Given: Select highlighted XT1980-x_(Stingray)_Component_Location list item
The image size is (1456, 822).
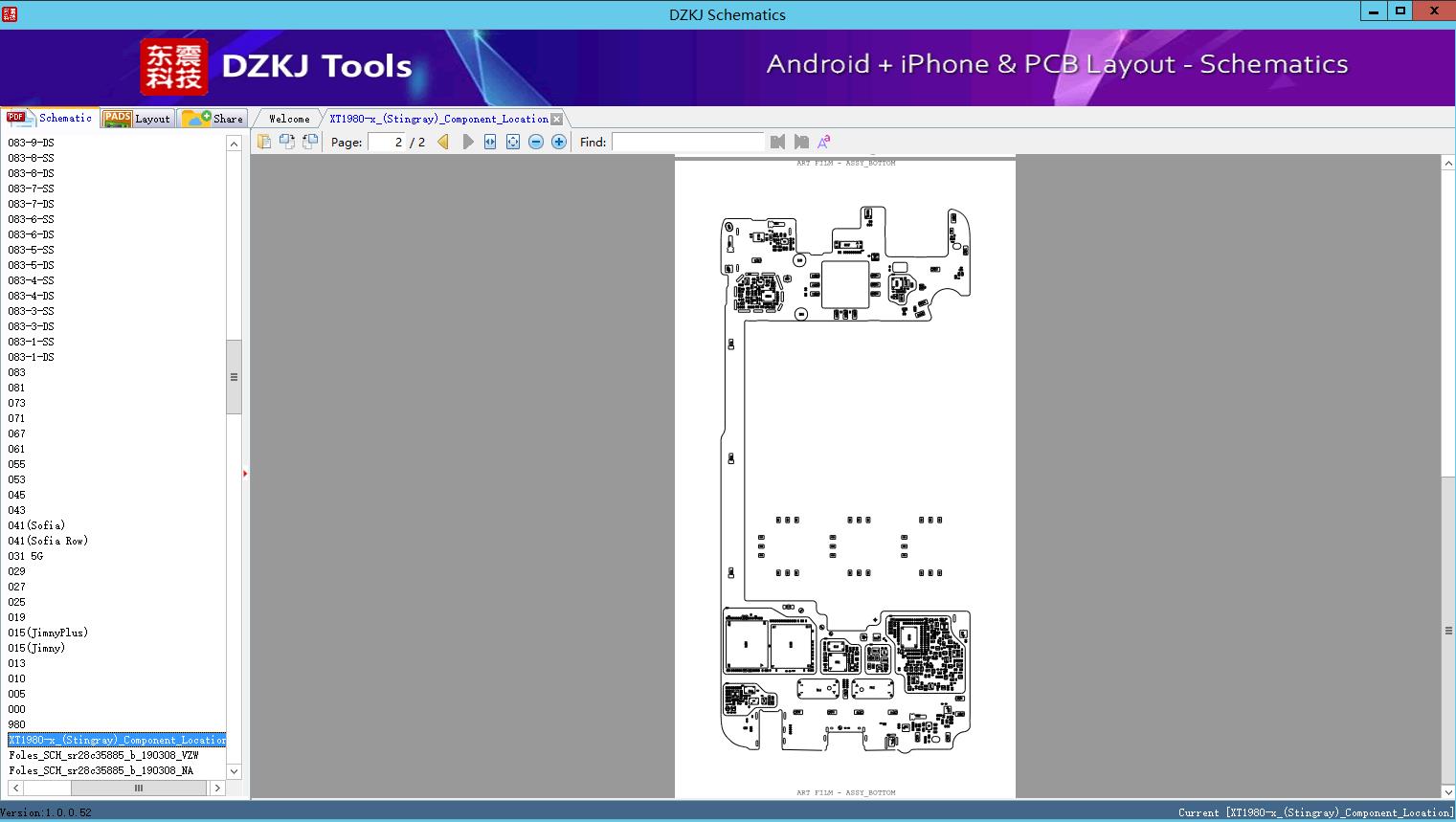Looking at the screenshot, I should 117,740.
